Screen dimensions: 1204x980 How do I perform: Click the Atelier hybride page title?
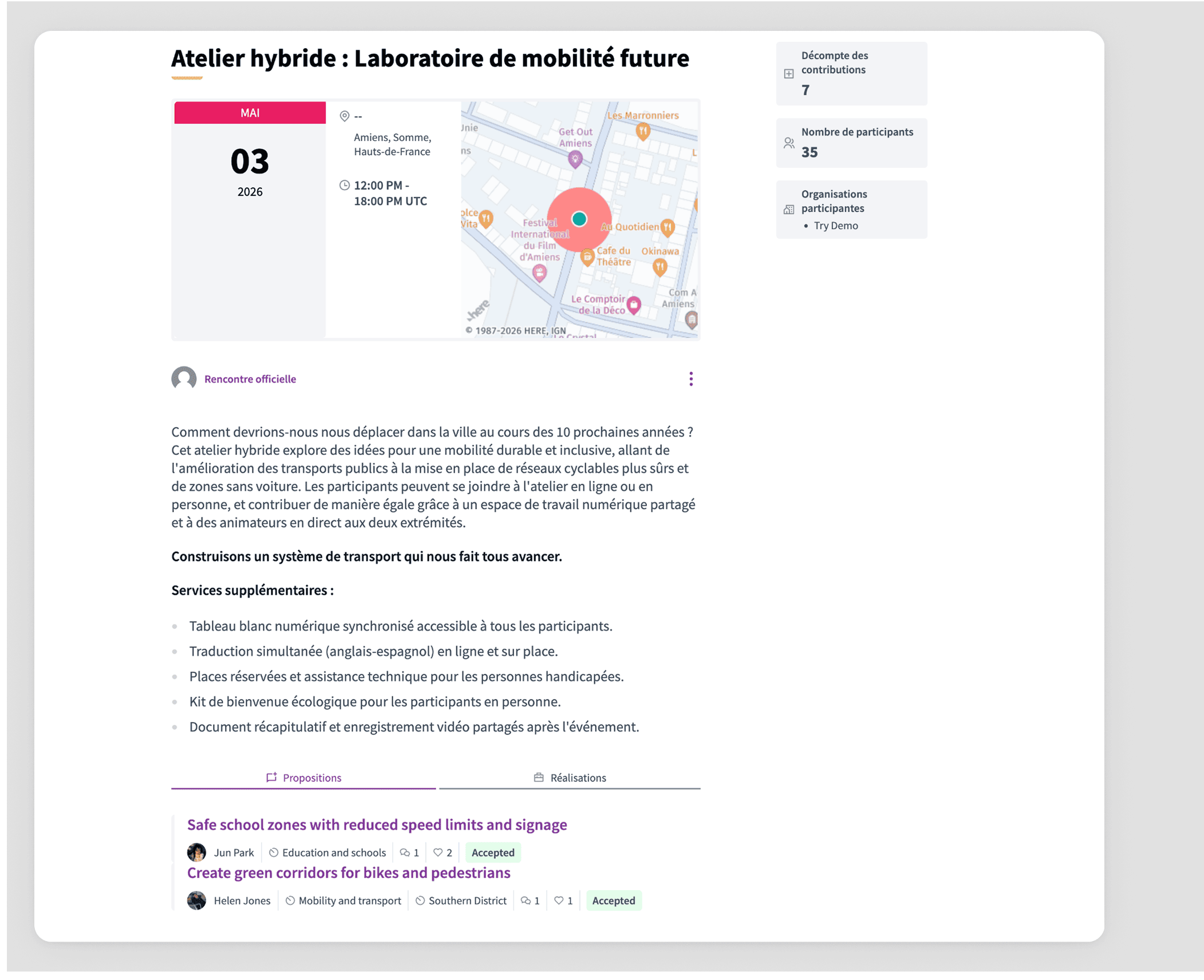(430, 58)
